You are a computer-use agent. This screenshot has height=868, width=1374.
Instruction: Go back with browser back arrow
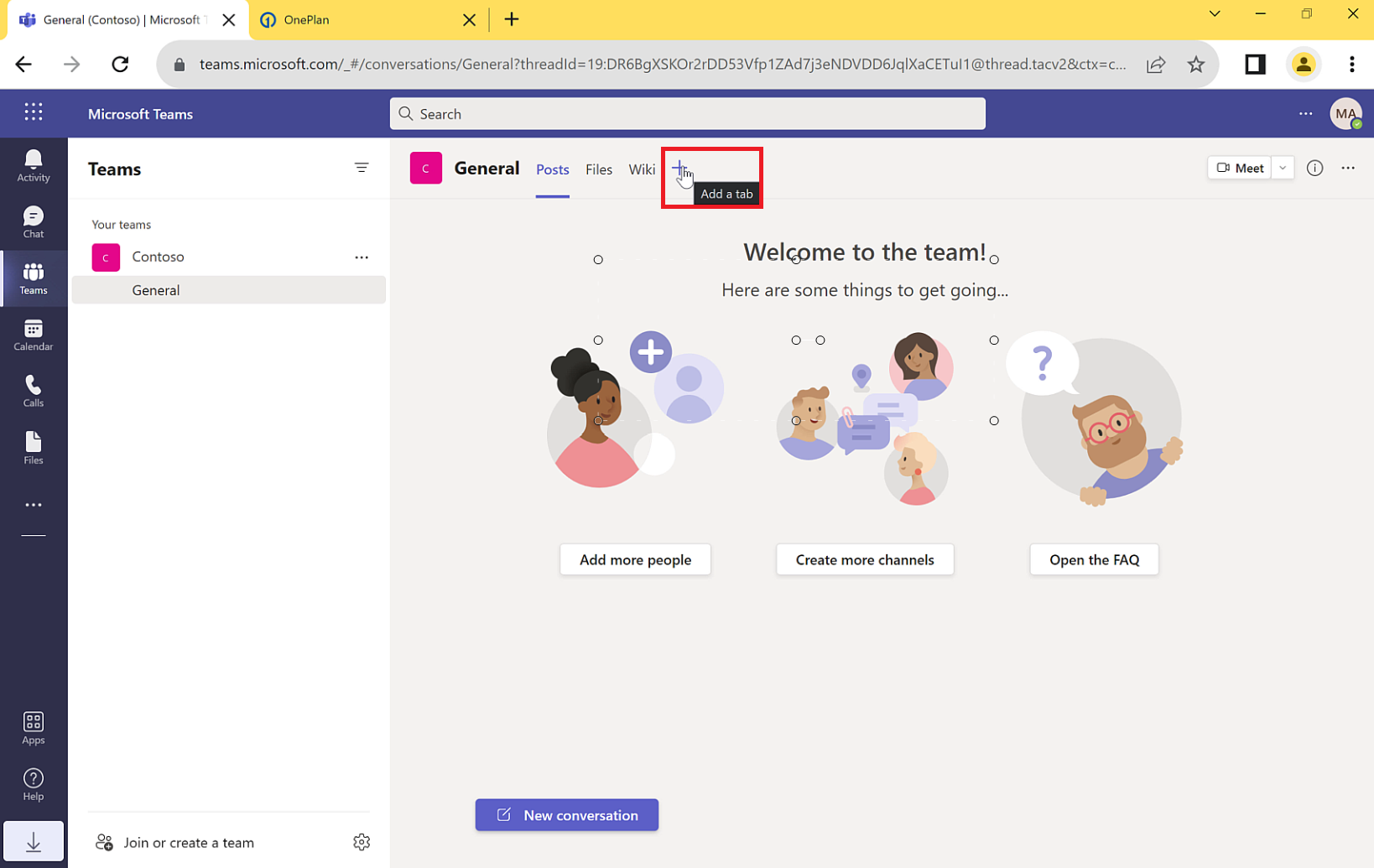pyautogui.click(x=23, y=65)
